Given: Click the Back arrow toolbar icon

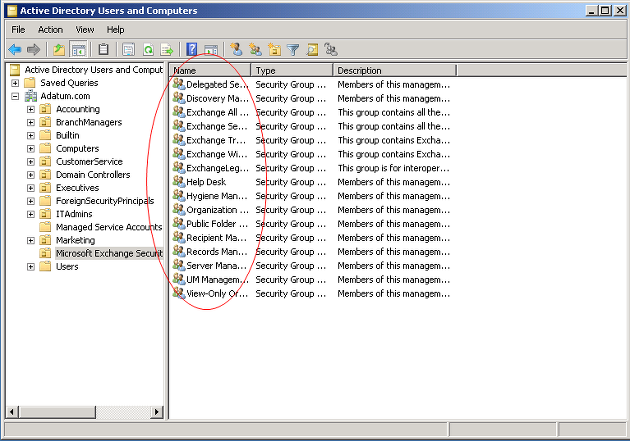Looking at the screenshot, I should [15, 50].
